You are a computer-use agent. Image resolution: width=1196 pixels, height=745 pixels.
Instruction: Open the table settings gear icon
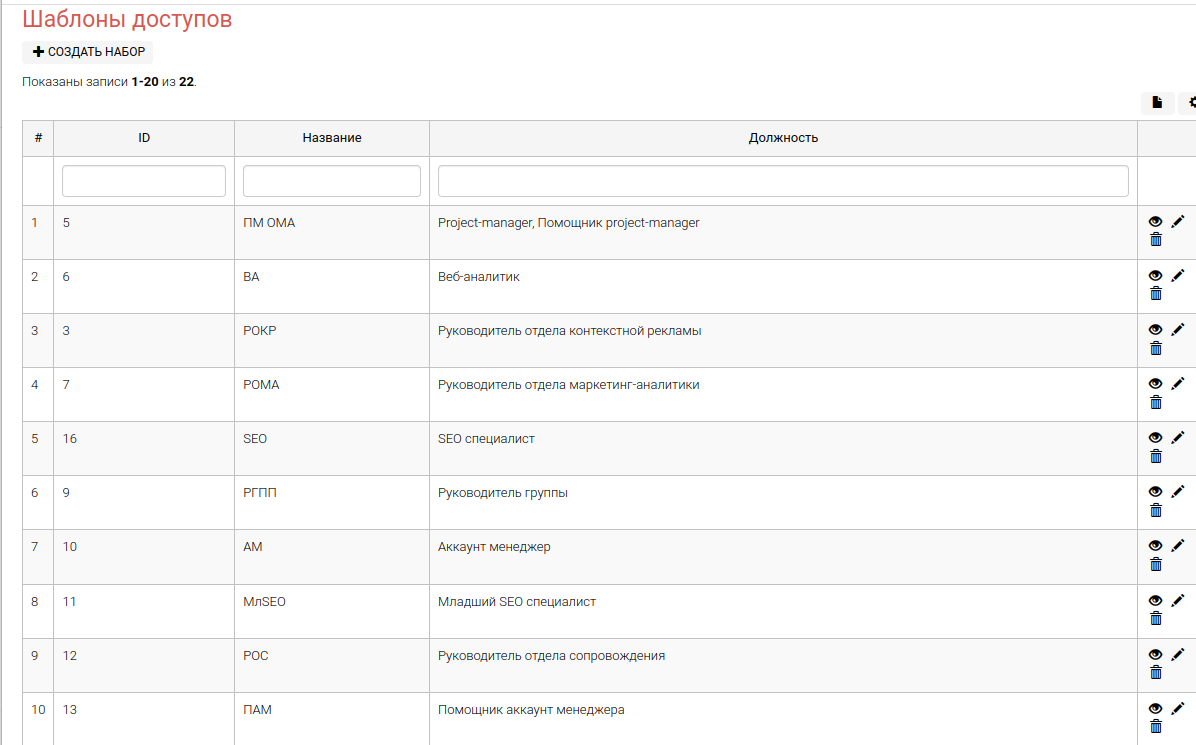(x=1190, y=103)
